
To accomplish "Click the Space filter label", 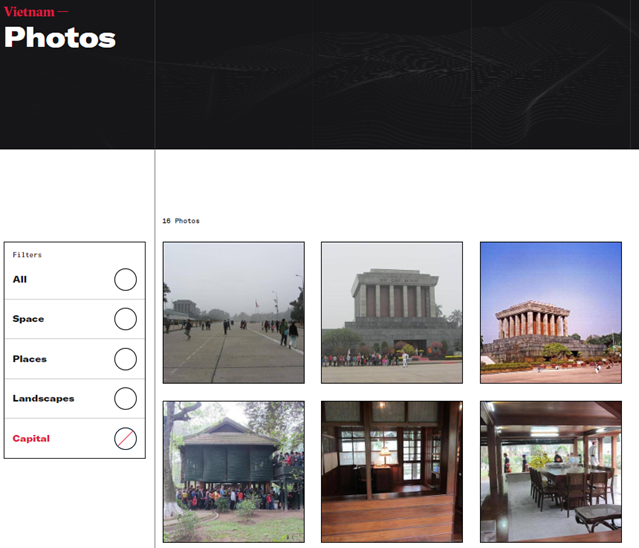I will pyautogui.click(x=28, y=319).
